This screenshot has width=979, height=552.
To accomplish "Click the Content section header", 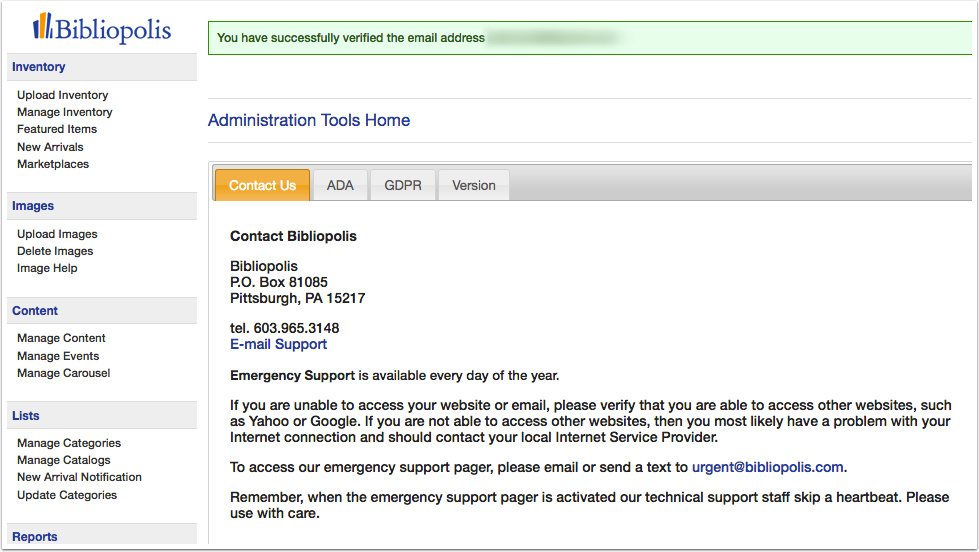I will (102, 311).
